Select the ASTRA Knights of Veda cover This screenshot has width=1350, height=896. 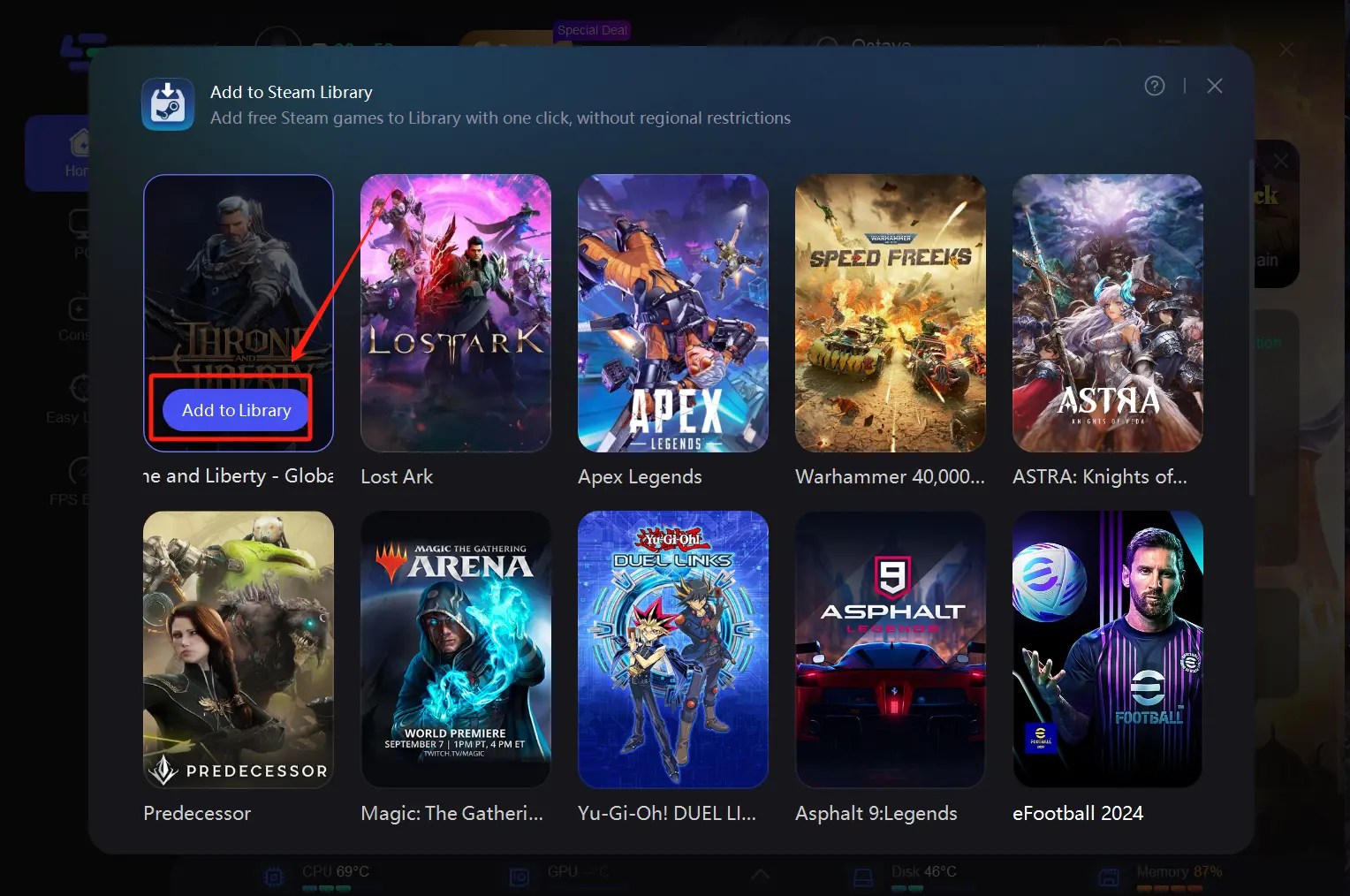click(x=1108, y=313)
